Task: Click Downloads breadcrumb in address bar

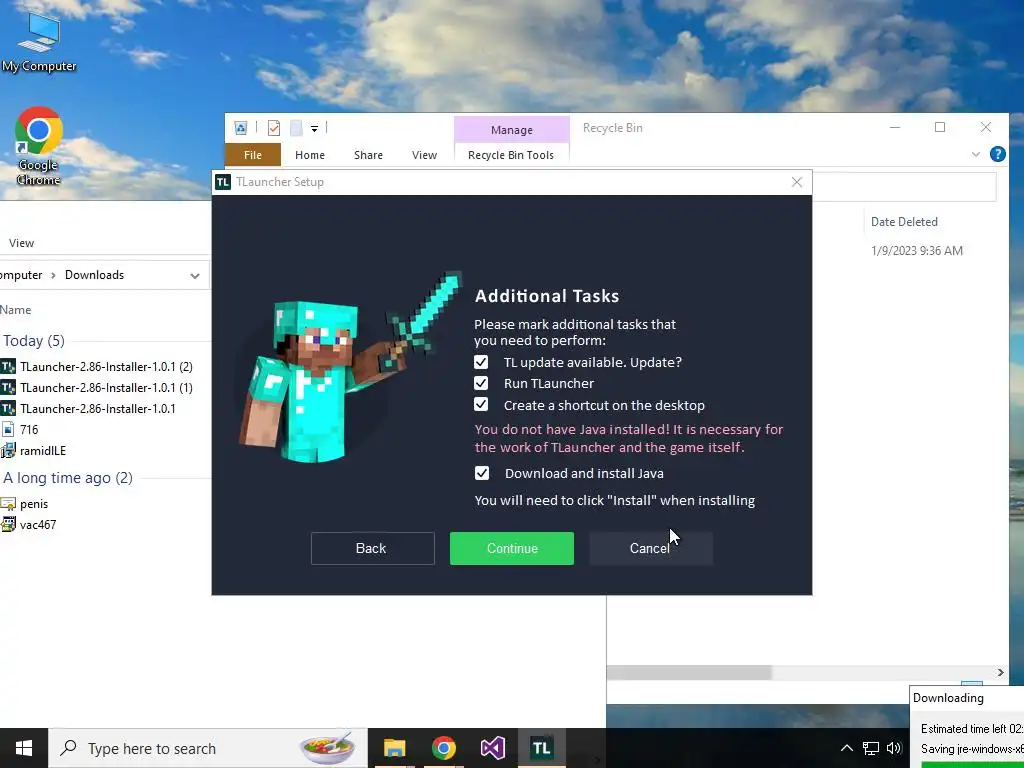Action: [94, 275]
